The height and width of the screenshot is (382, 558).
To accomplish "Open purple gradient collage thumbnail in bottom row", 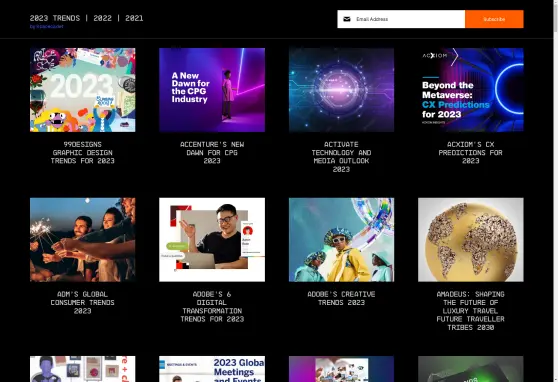I will click(x=341, y=369).
